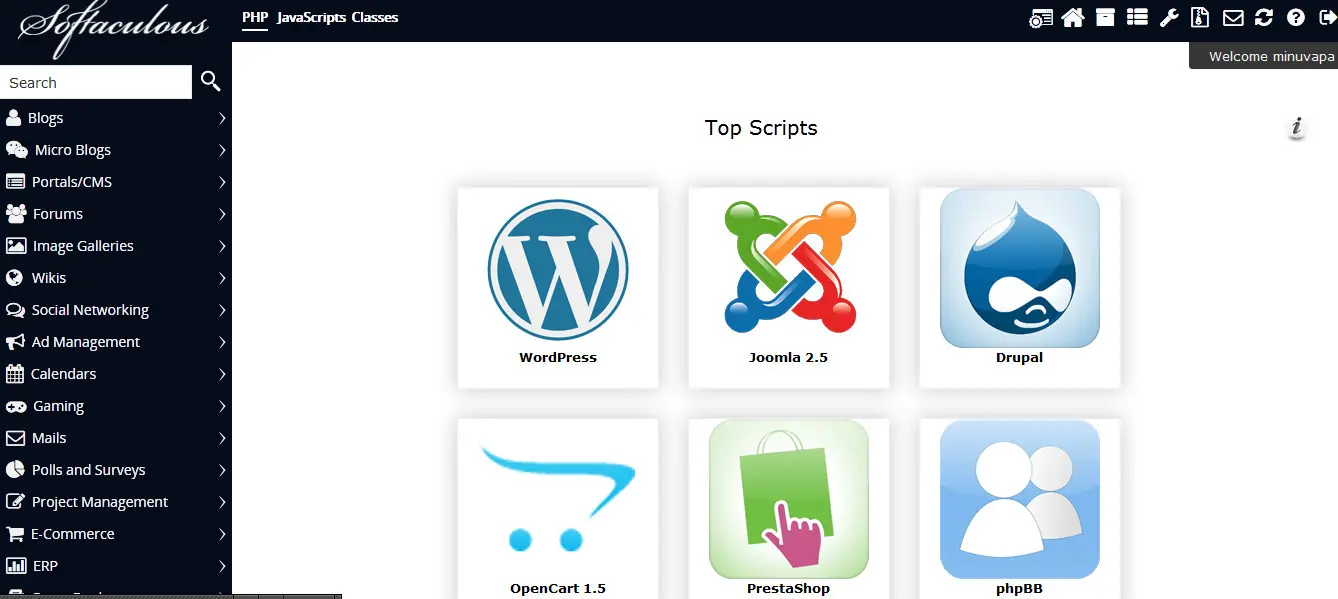Screen dimensions: 1338x599
Task: Expand the Mails category arrow
Action: (222, 438)
